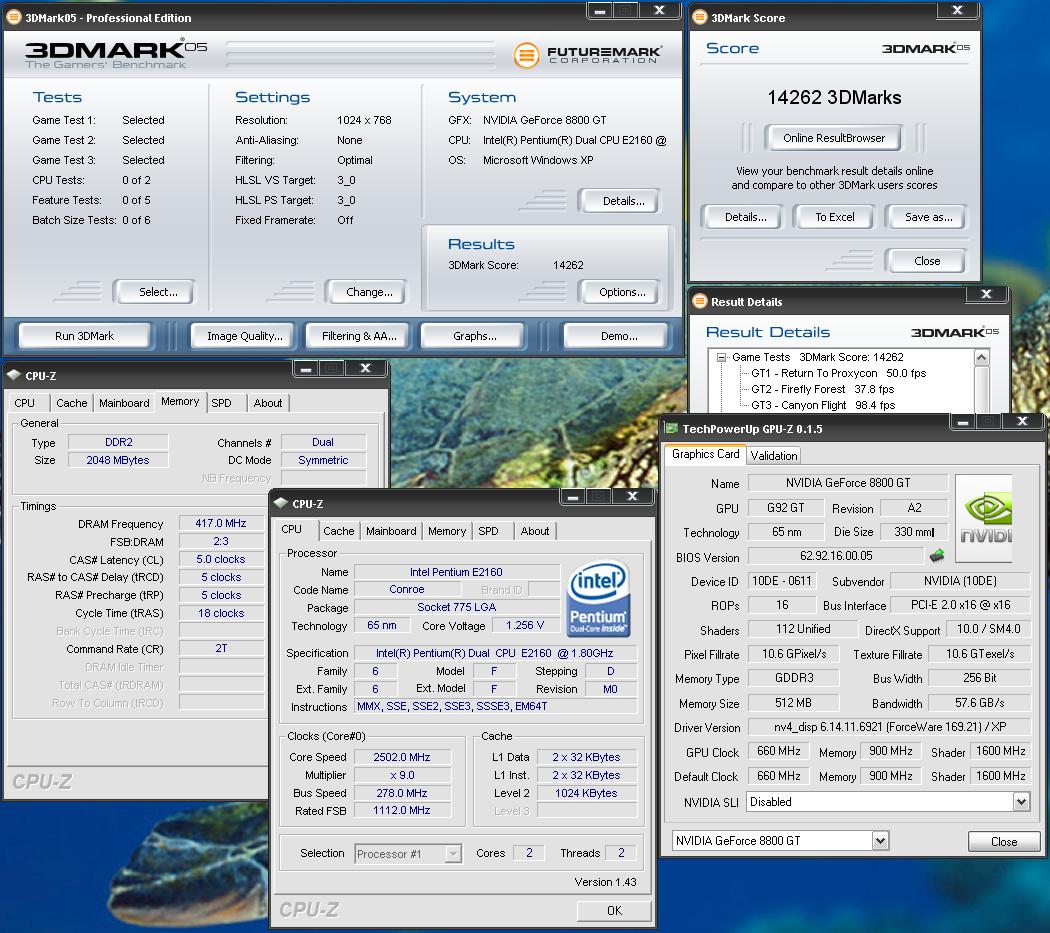Screen dimensions: 1050x933
Task: Open Image Quality settings
Action: coord(244,336)
